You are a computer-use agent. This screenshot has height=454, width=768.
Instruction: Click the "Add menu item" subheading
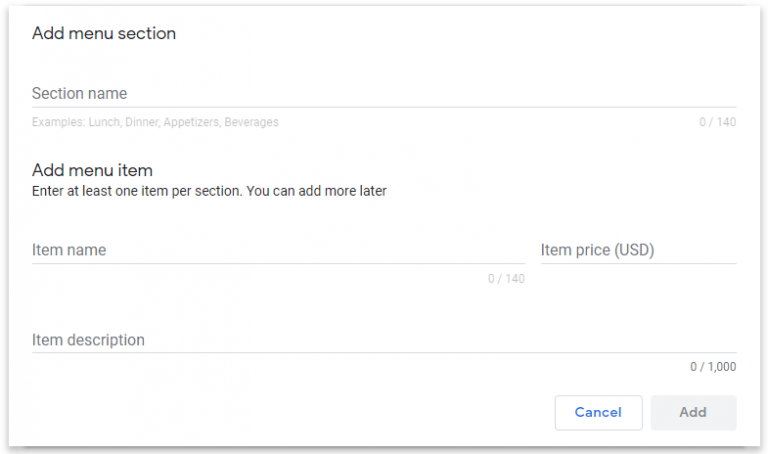92,171
